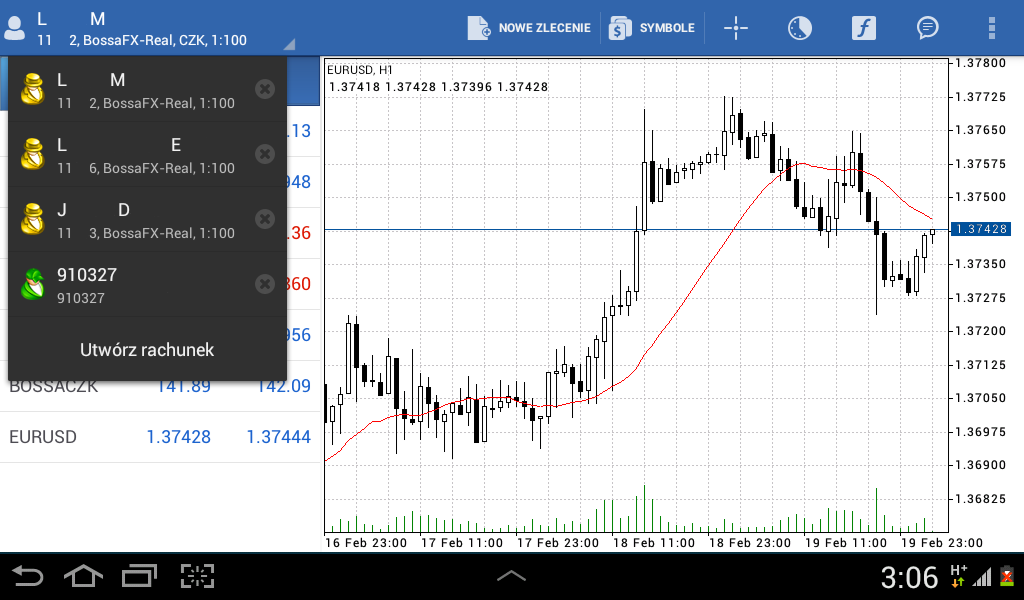
Task: Tap the battery status icon
Action: point(1008,576)
